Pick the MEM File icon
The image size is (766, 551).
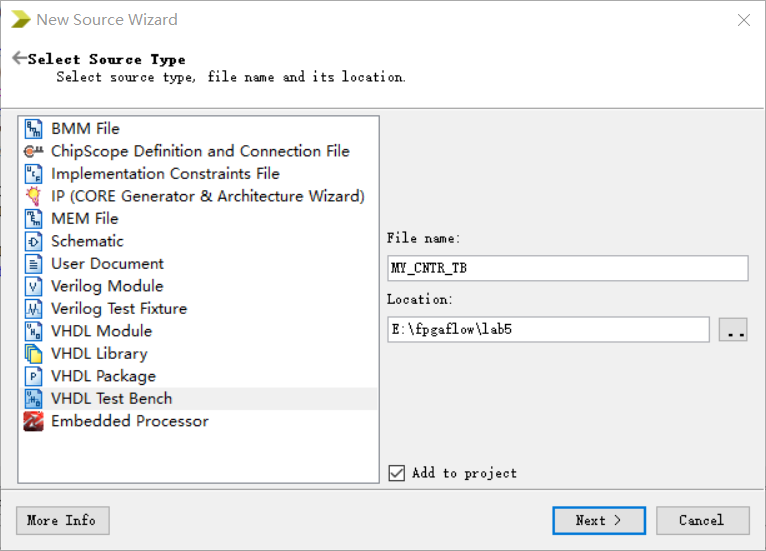coord(33,219)
